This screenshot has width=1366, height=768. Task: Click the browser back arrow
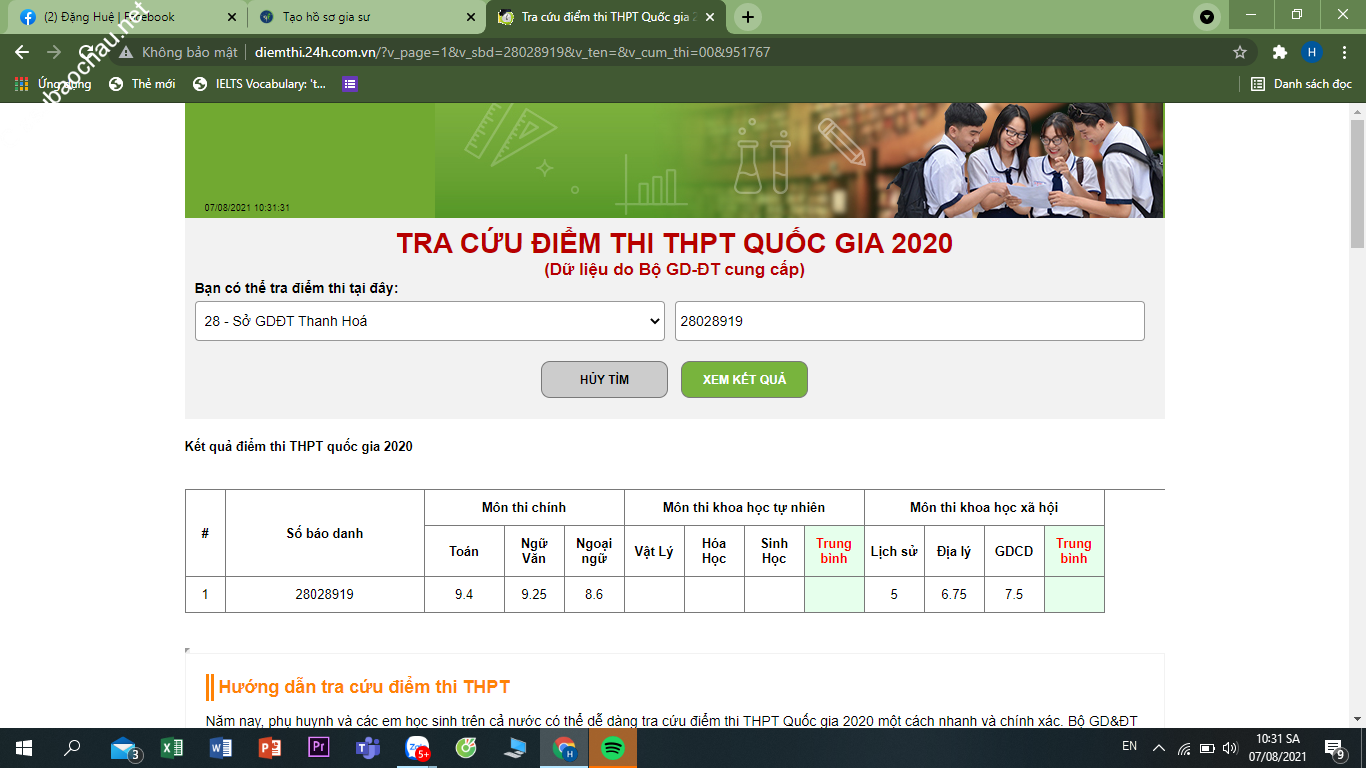[22, 52]
